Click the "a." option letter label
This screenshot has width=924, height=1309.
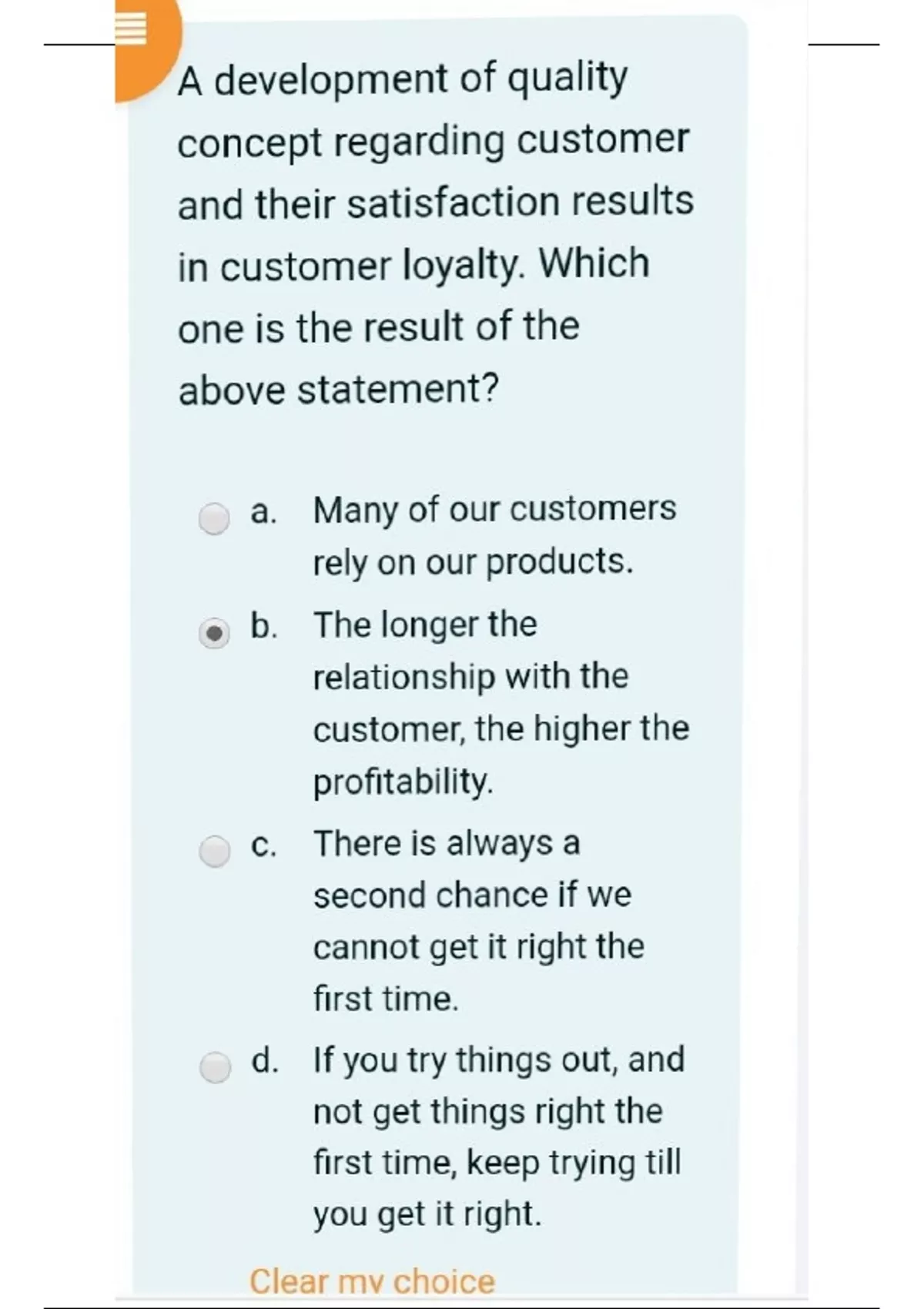pyautogui.click(x=263, y=511)
